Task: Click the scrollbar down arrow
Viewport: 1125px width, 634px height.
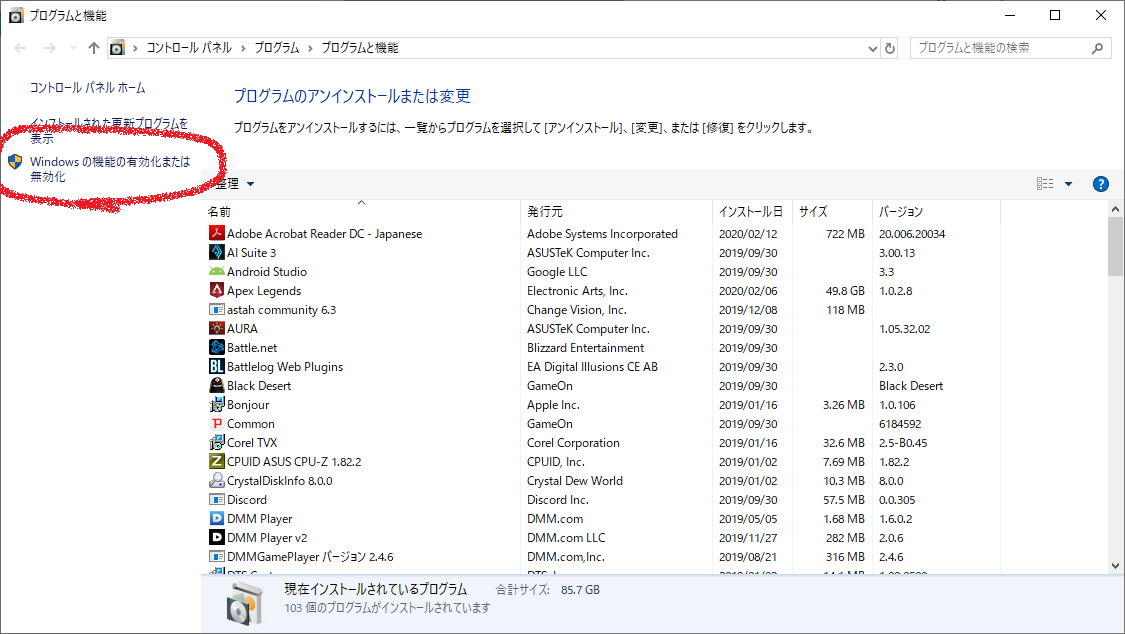Action: tap(1115, 565)
